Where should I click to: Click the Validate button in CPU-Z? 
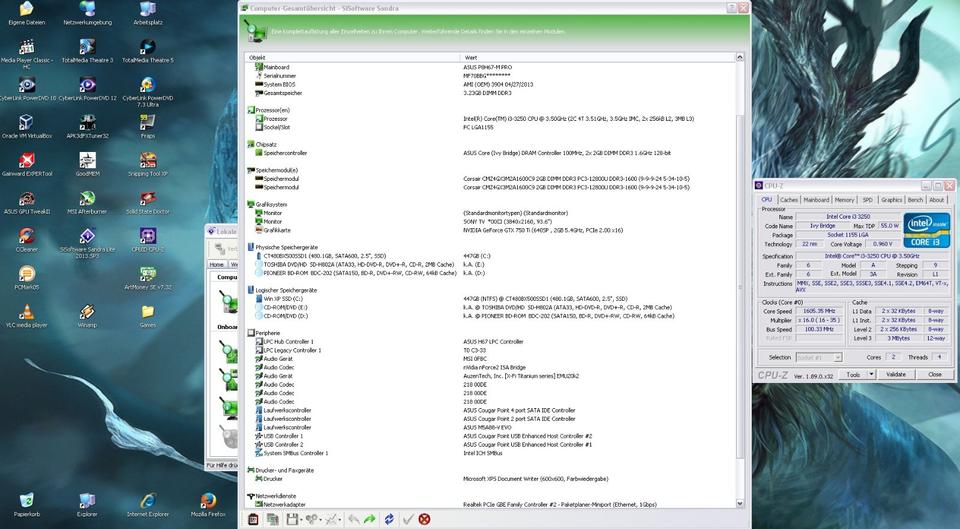[x=895, y=374]
